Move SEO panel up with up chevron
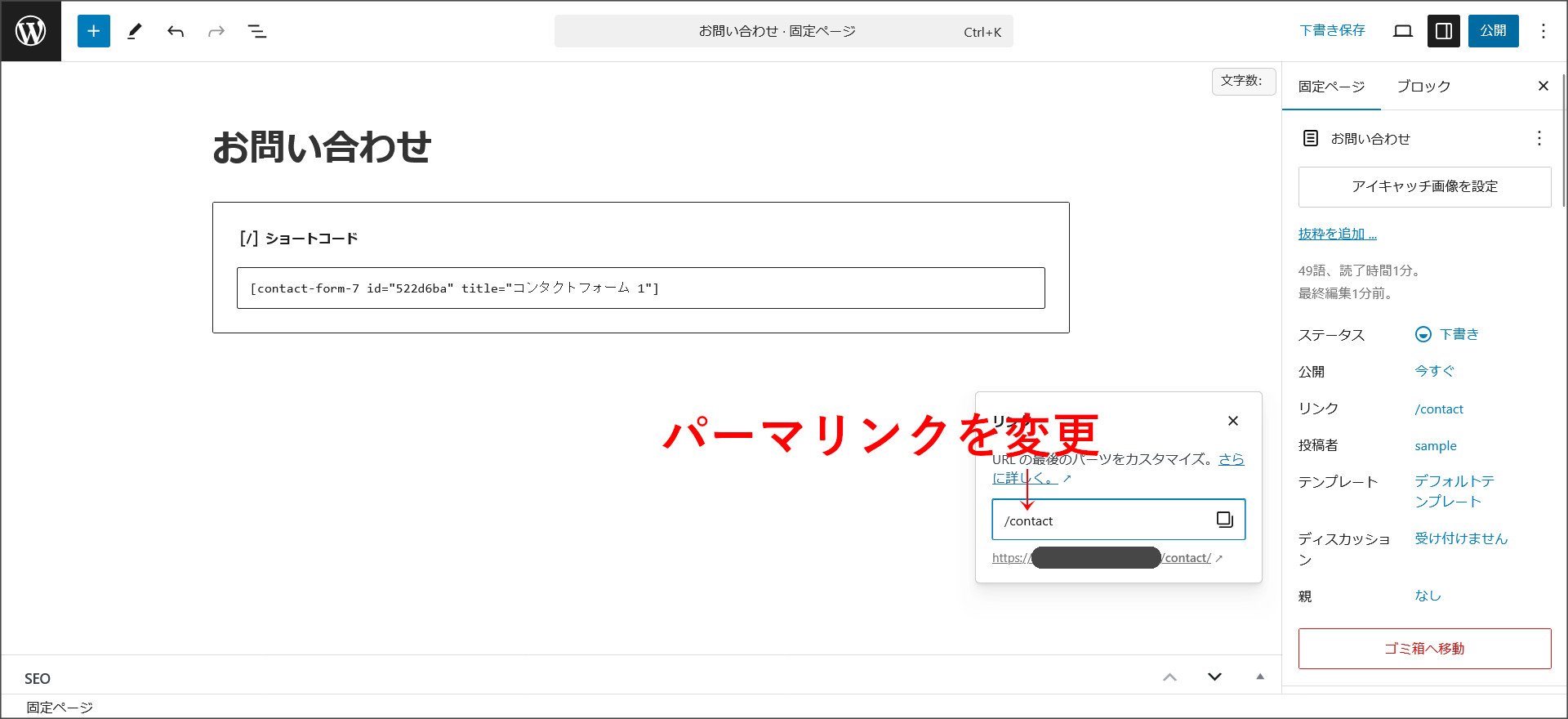The height and width of the screenshot is (719, 1568). pos(1169,677)
